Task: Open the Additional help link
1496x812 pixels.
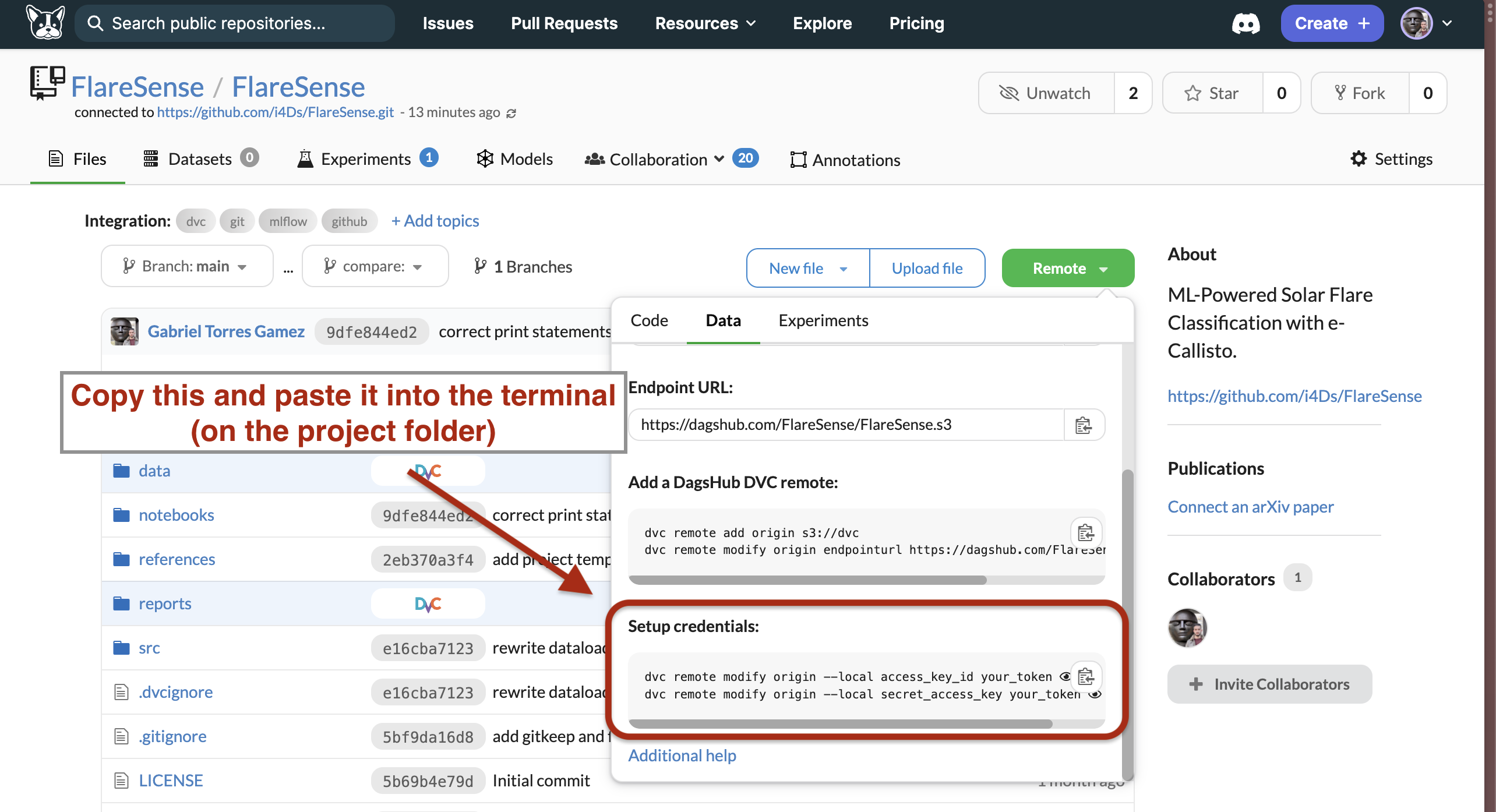Action: pos(682,755)
